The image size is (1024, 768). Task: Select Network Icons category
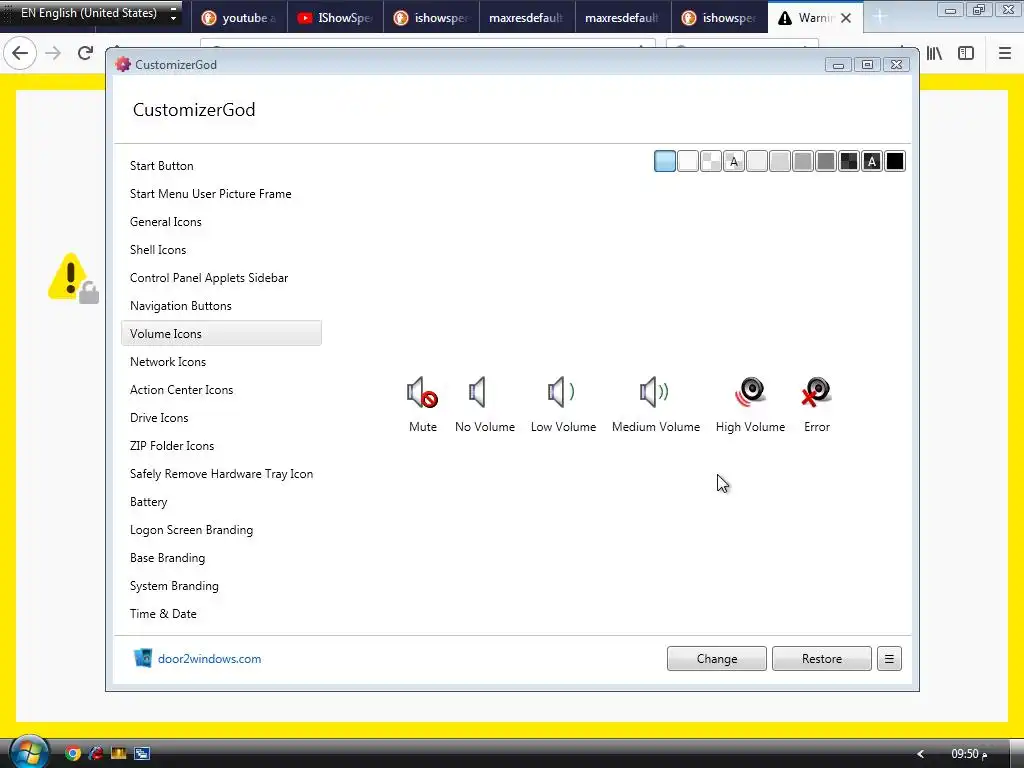[x=221, y=362]
